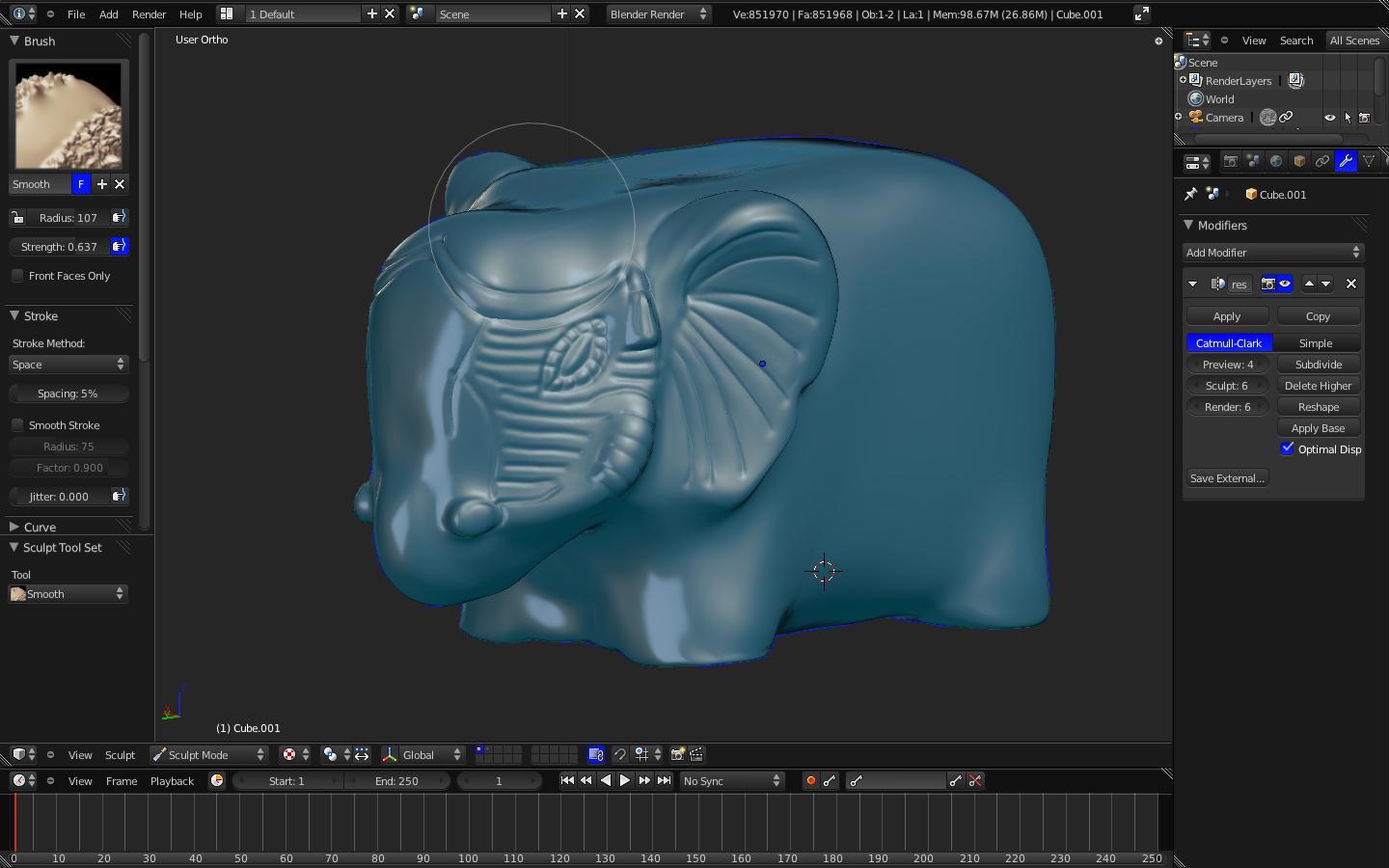Viewport: 1389px width, 868px height.
Task: Enable the Front Faces Only checkbox
Action: (x=17, y=276)
